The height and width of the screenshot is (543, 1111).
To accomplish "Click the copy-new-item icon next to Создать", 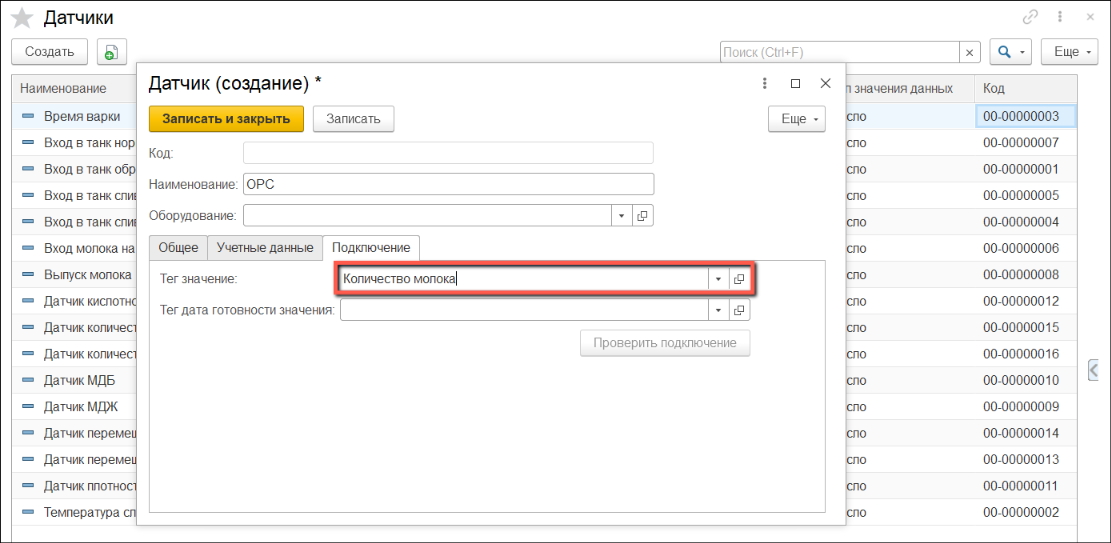I will pyautogui.click(x=110, y=52).
